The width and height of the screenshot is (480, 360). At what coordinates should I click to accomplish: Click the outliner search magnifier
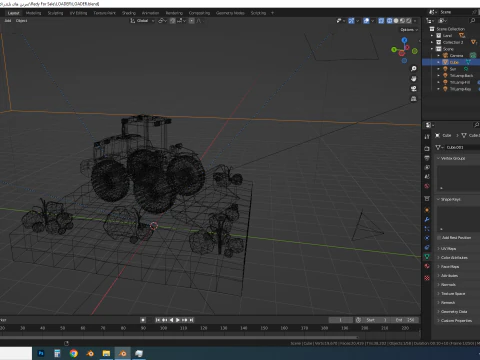coord(472,21)
